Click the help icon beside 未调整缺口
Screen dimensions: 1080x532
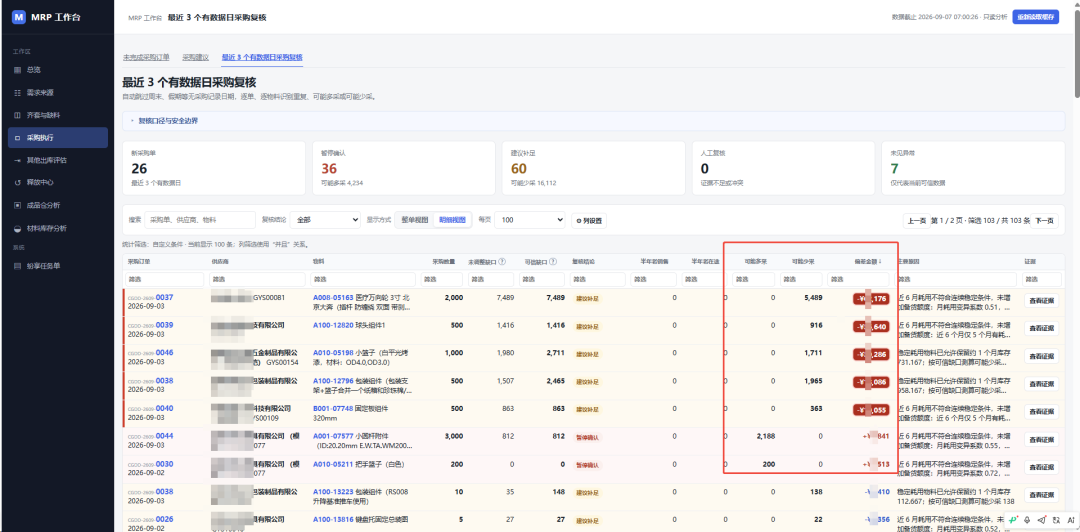[503, 262]
